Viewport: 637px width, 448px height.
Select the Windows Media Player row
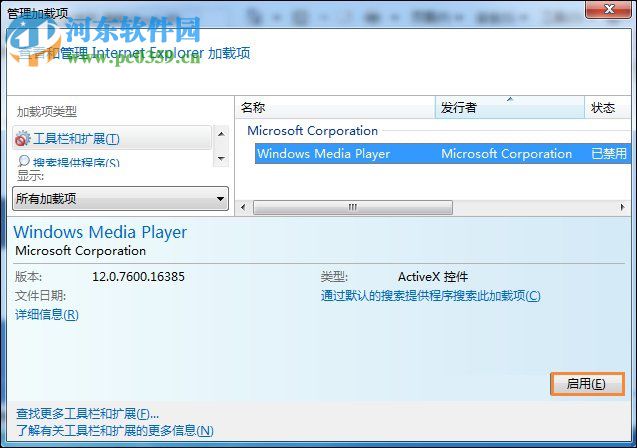[x=443, y=154]
